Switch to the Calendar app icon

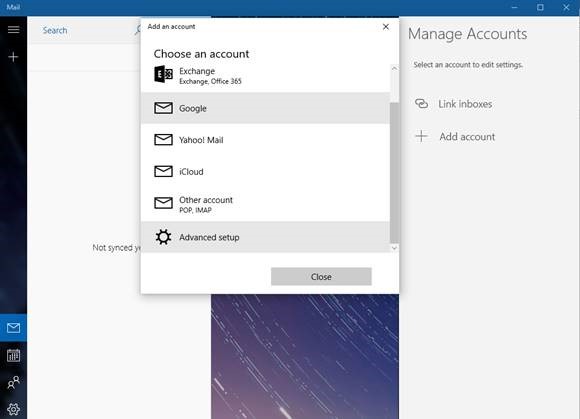point(13,355)
